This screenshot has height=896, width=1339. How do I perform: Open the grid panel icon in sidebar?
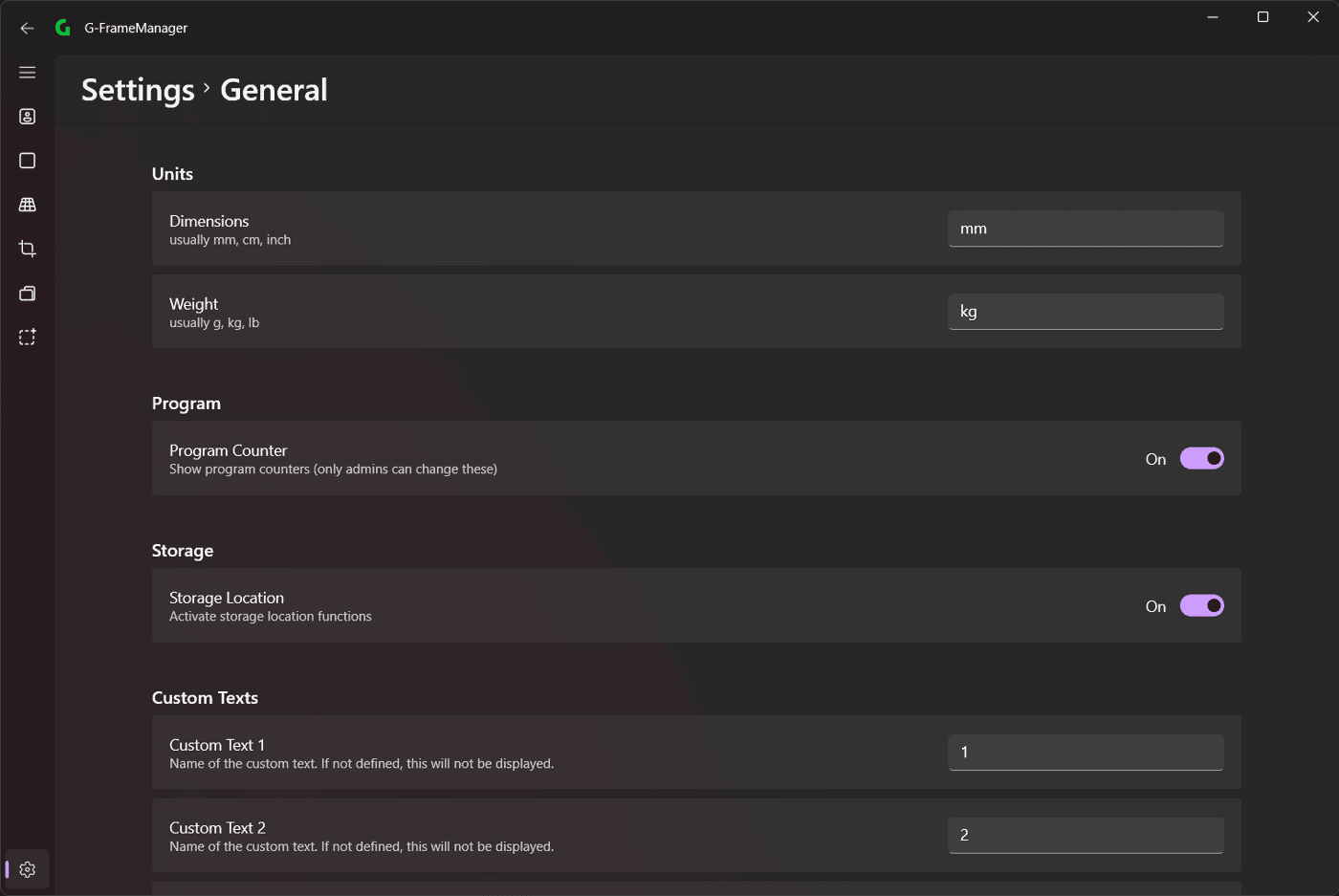pos(27,205)
